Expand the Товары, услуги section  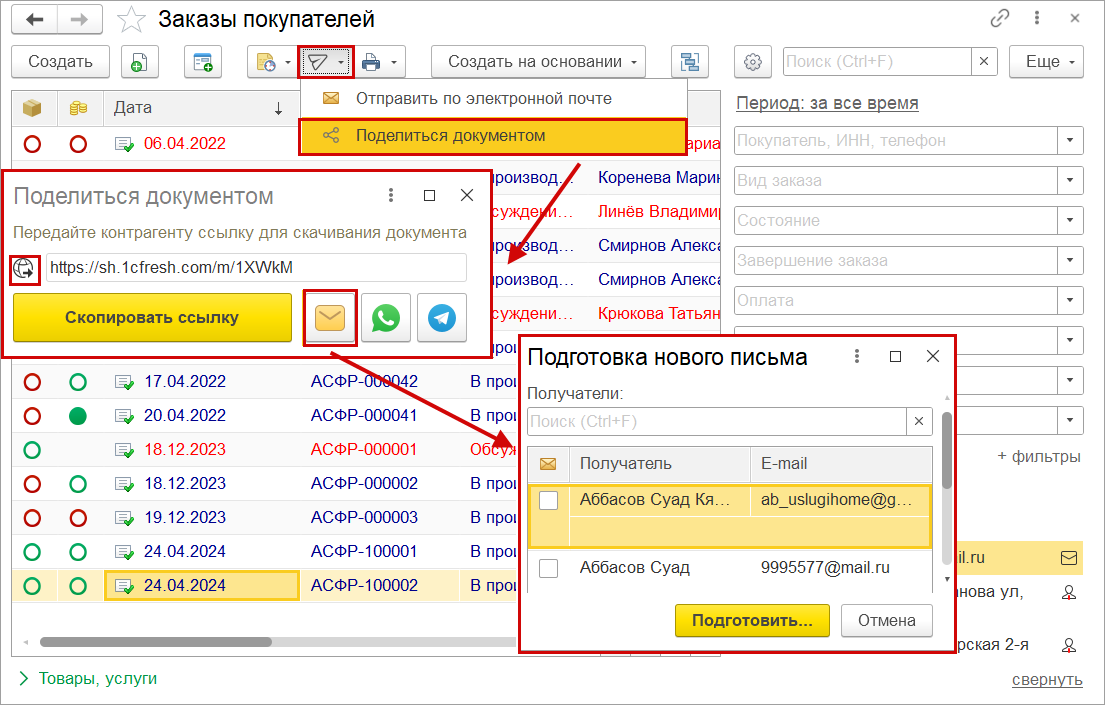88,678
